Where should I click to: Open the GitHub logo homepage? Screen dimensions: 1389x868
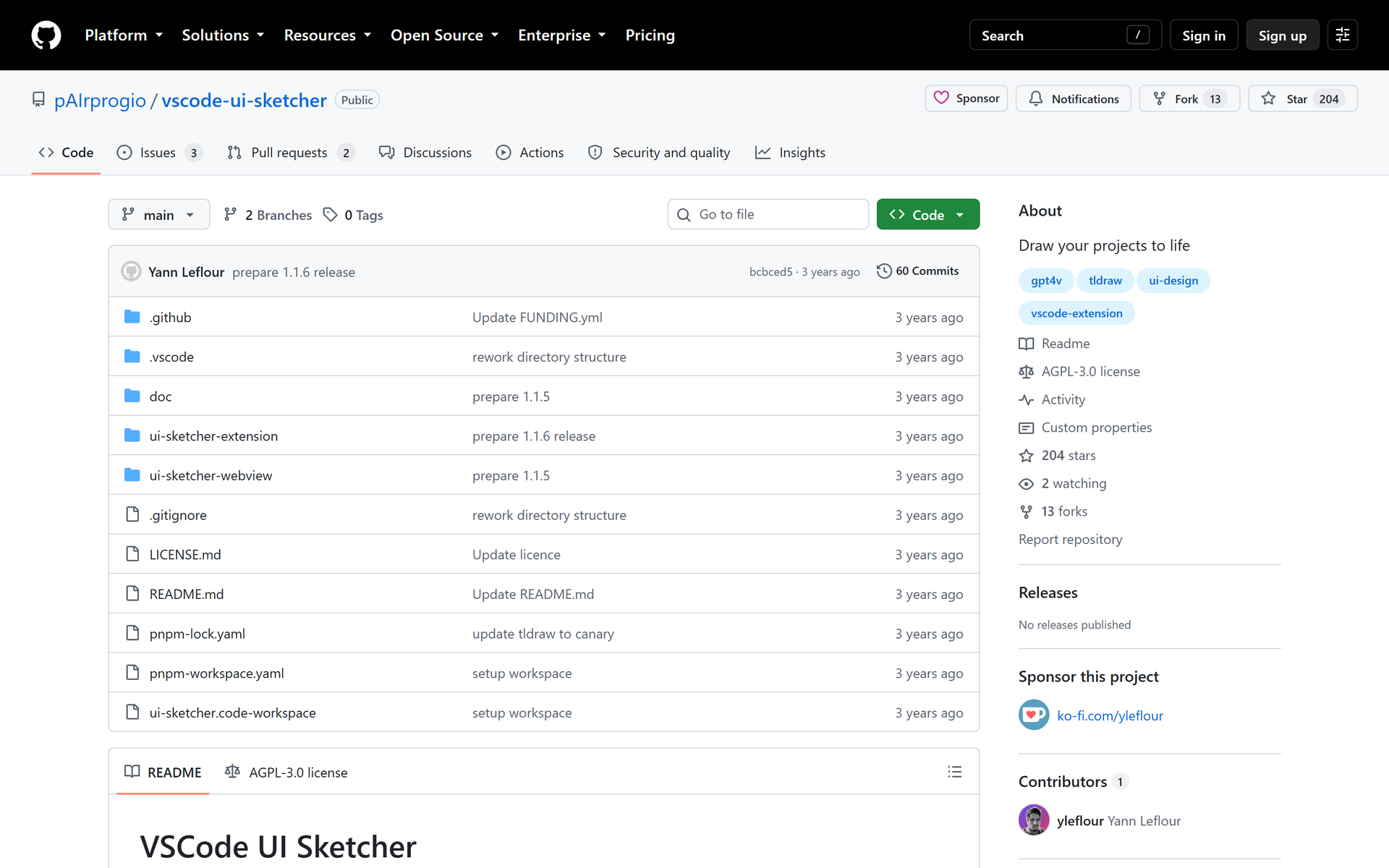(x=46, y=35)
